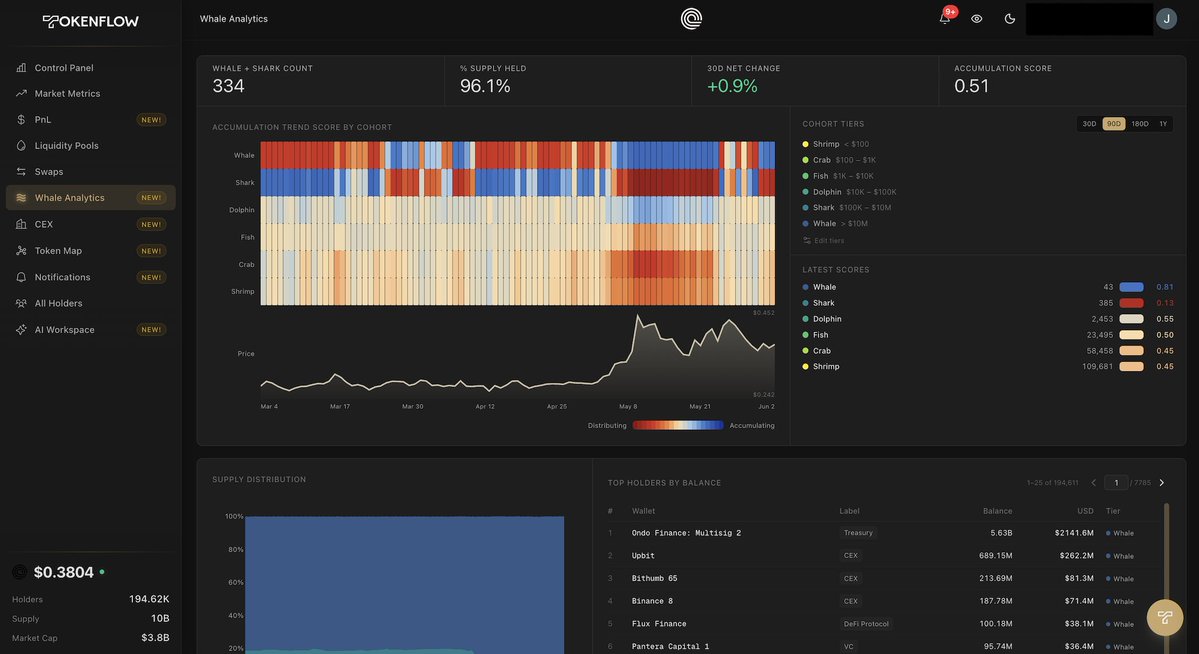This screenshot has height=654, width=1199.
Task: Click the Shark latest score red swatch
Action: click(1131, 303)
